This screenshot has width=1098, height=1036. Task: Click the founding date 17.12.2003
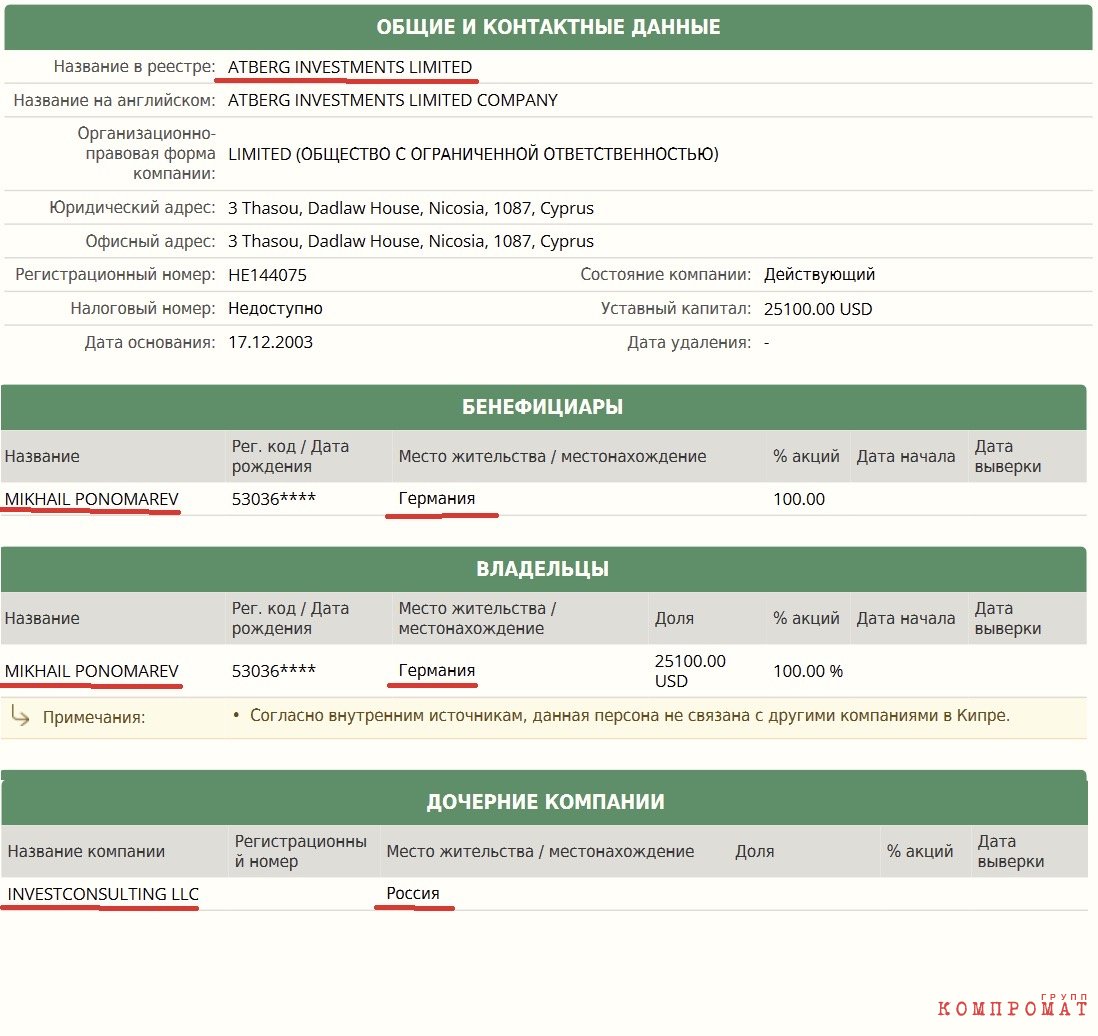[x=270, y=343]
